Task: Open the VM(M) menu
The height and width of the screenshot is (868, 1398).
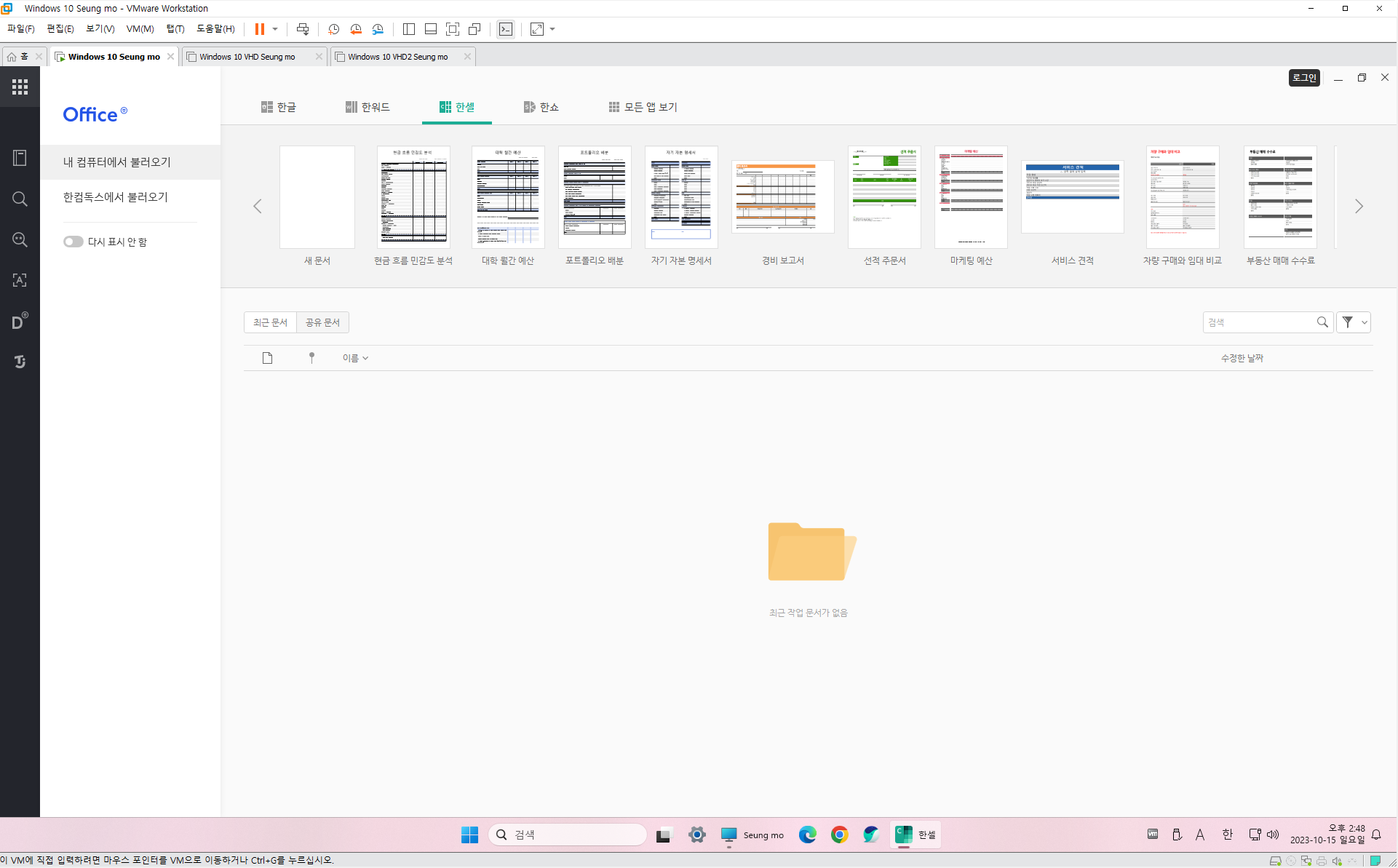Action: (x=140, y=29)
